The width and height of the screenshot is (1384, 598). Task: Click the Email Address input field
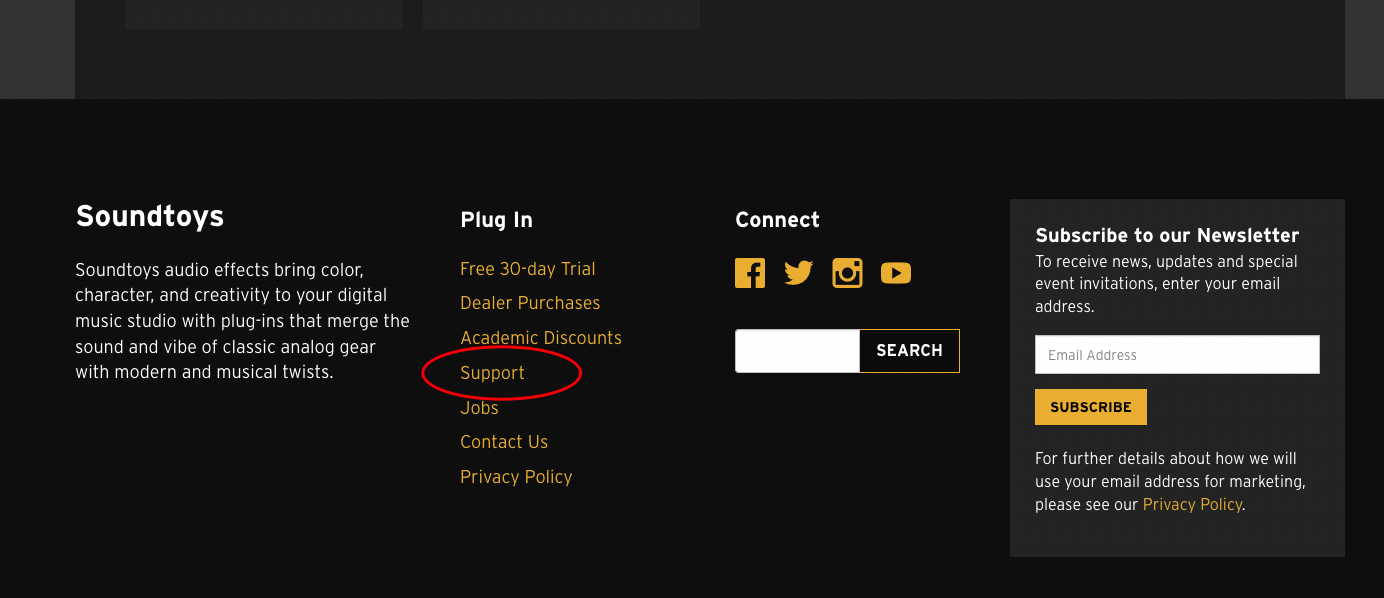tap(1177, 355)
